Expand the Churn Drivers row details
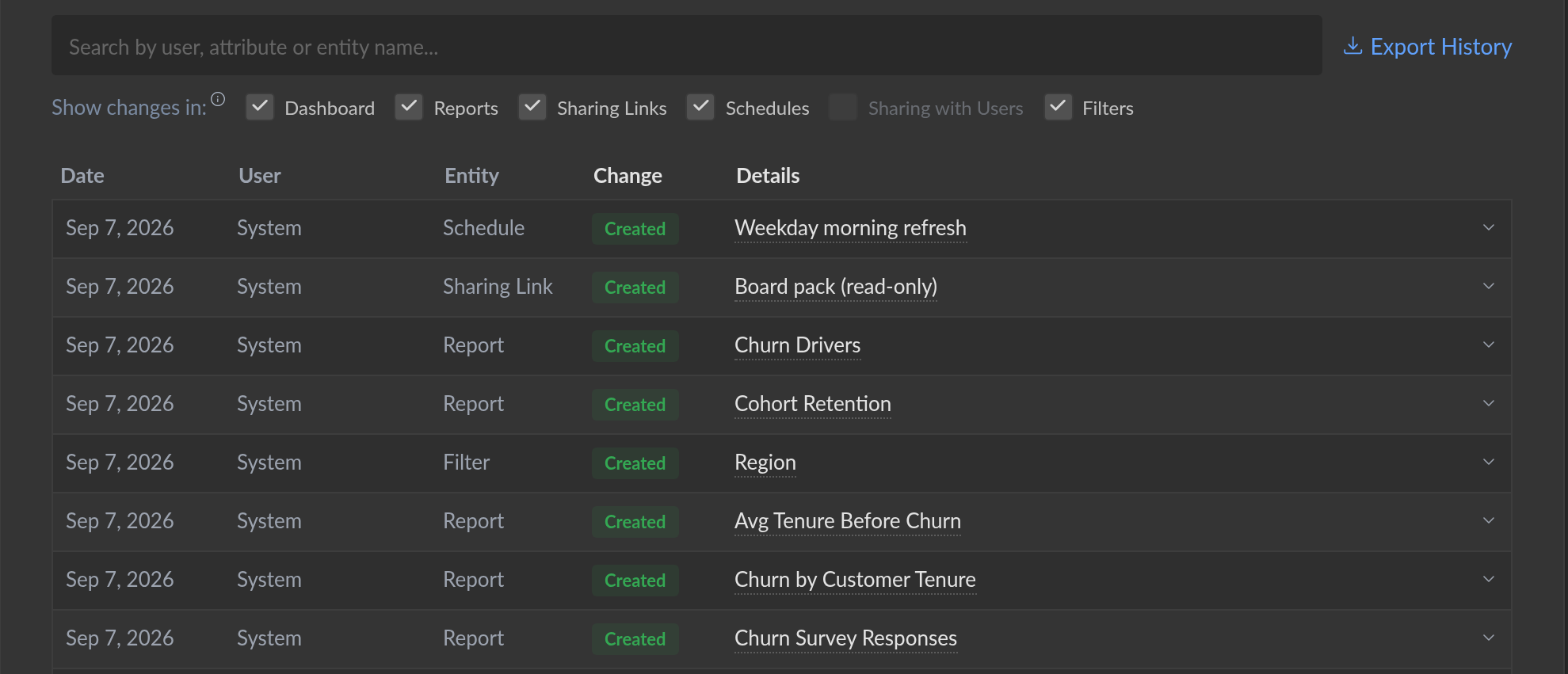 pyautogui.click(x=1489, y=345)
